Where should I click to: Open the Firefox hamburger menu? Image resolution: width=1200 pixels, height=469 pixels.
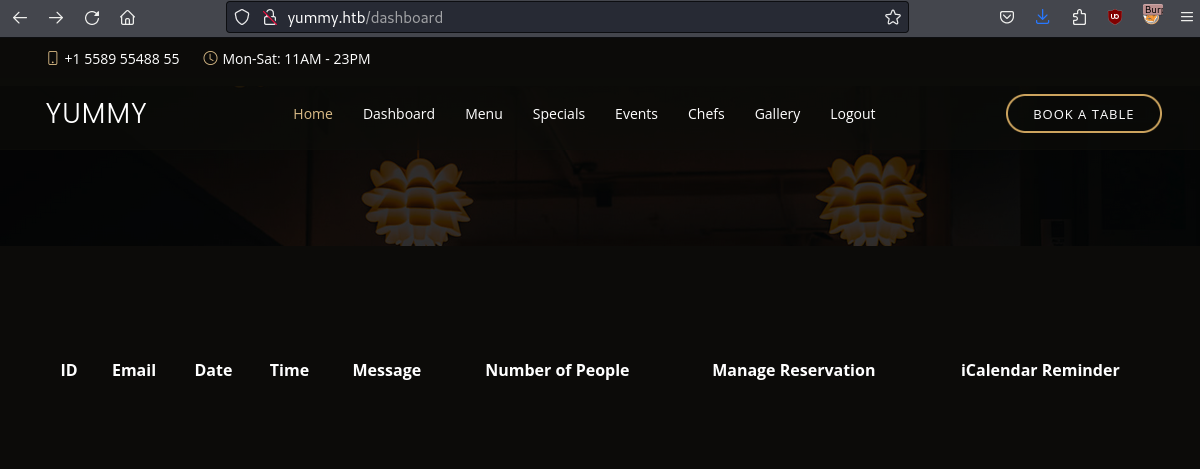pyautogui.click(x=1186, y=17)
